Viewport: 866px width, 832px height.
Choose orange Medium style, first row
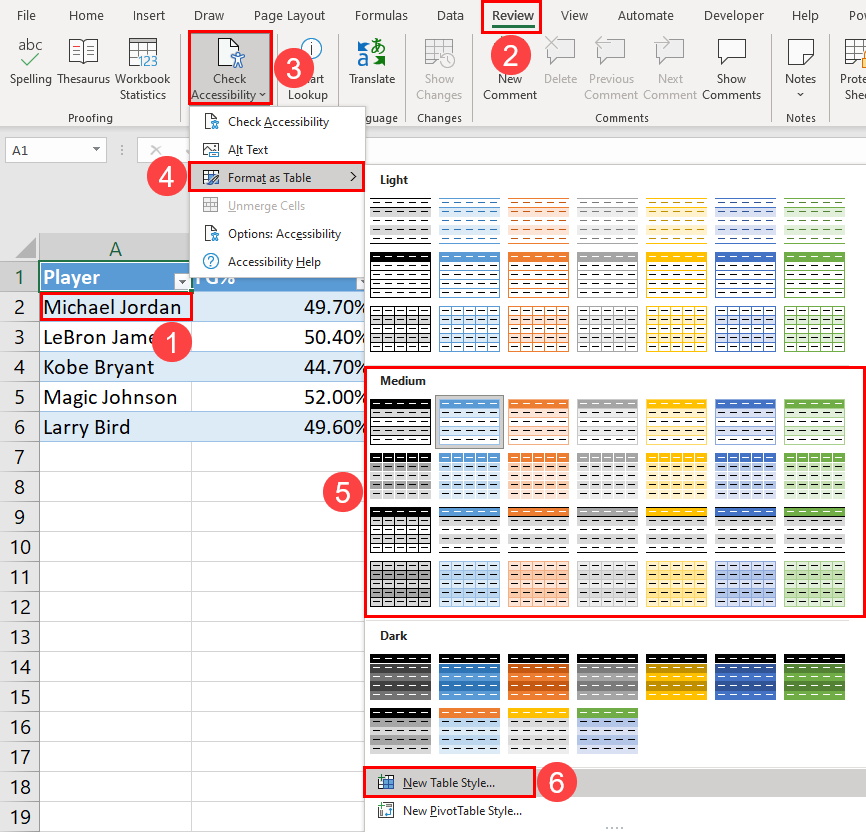(538, 422)
